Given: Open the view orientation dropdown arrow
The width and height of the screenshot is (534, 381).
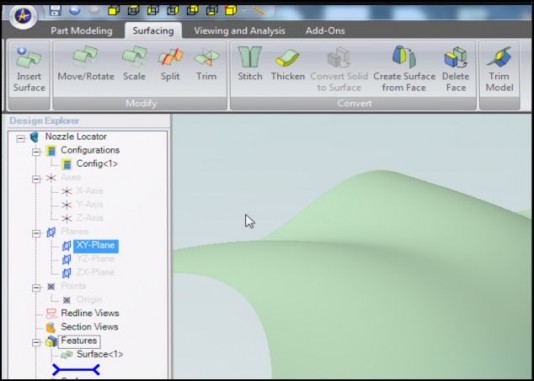Looking at the screenshot, I should [x=244, y=11].
